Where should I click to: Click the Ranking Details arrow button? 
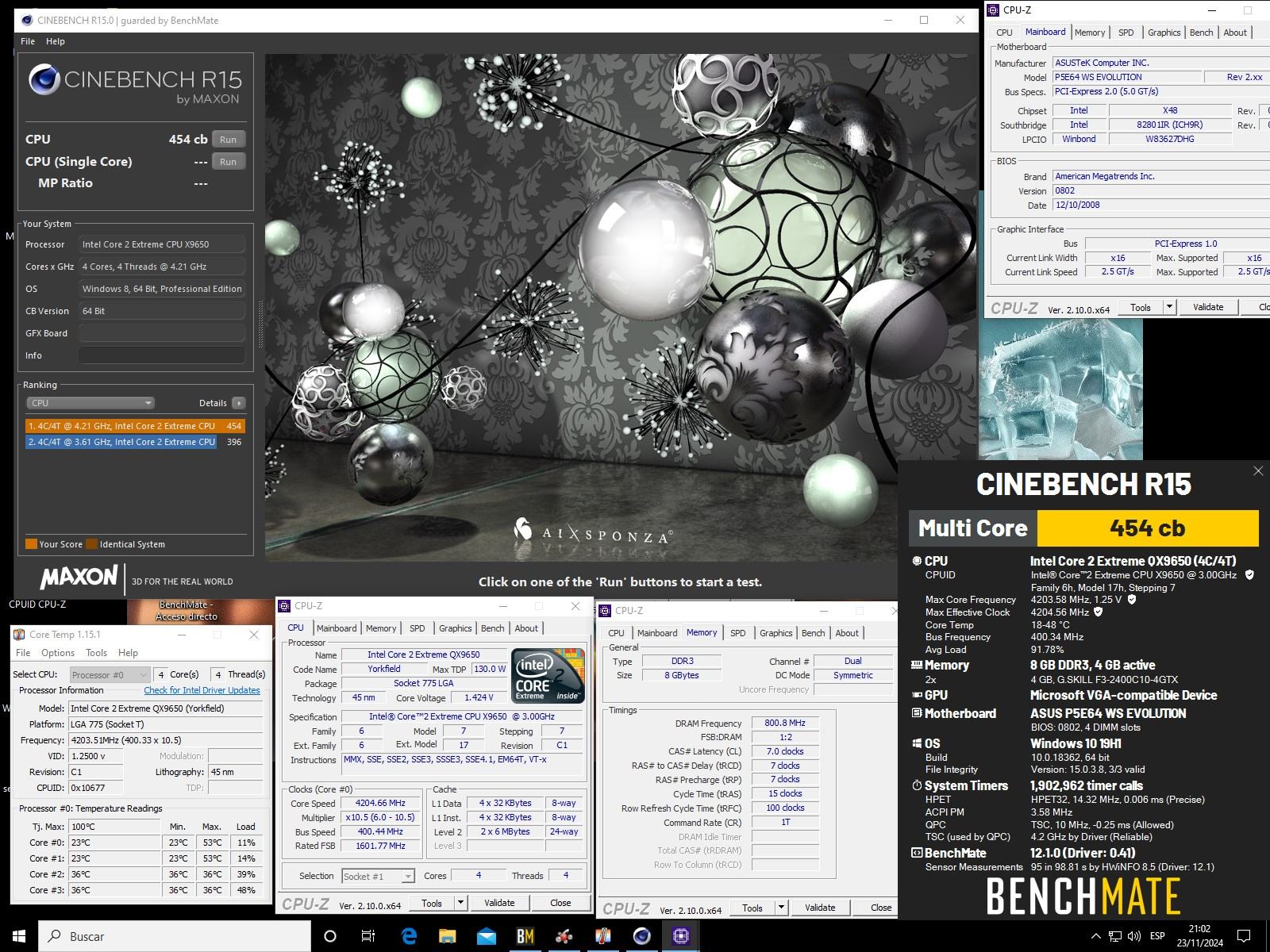point(238,403)
